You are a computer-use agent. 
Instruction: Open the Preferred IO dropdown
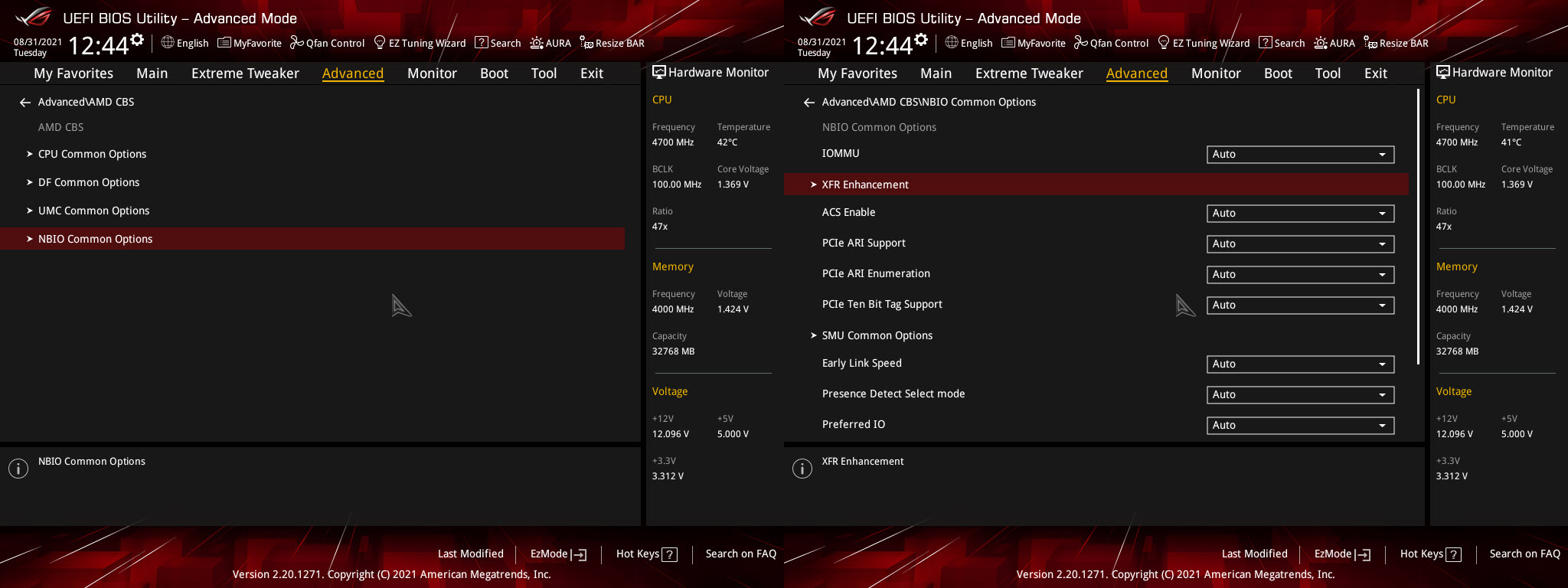coord(1299,426)
